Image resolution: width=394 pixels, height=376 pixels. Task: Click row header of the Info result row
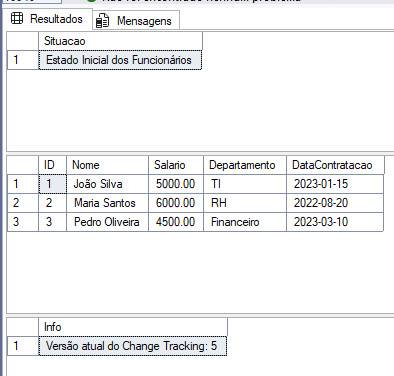pos(23,346)
